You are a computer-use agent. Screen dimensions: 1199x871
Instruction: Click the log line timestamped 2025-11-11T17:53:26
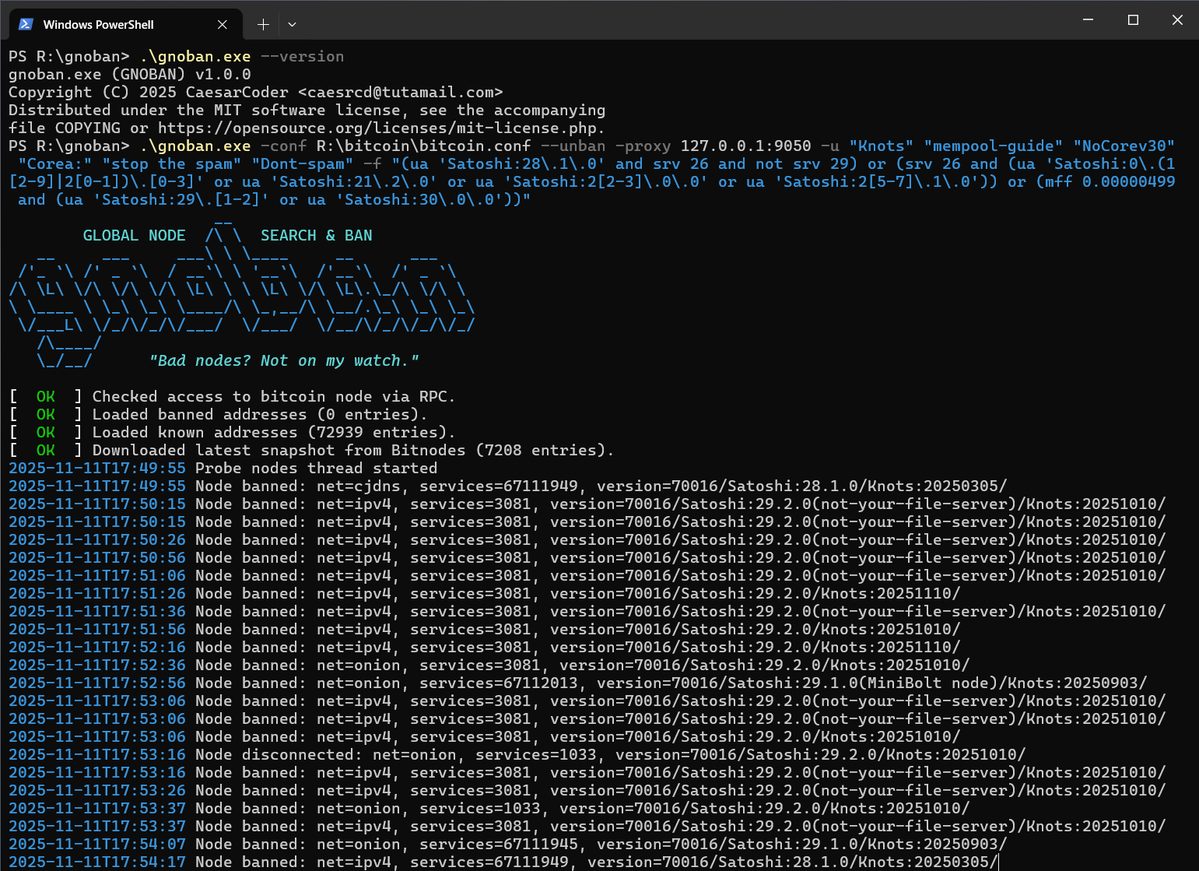(x=587, y=791)
